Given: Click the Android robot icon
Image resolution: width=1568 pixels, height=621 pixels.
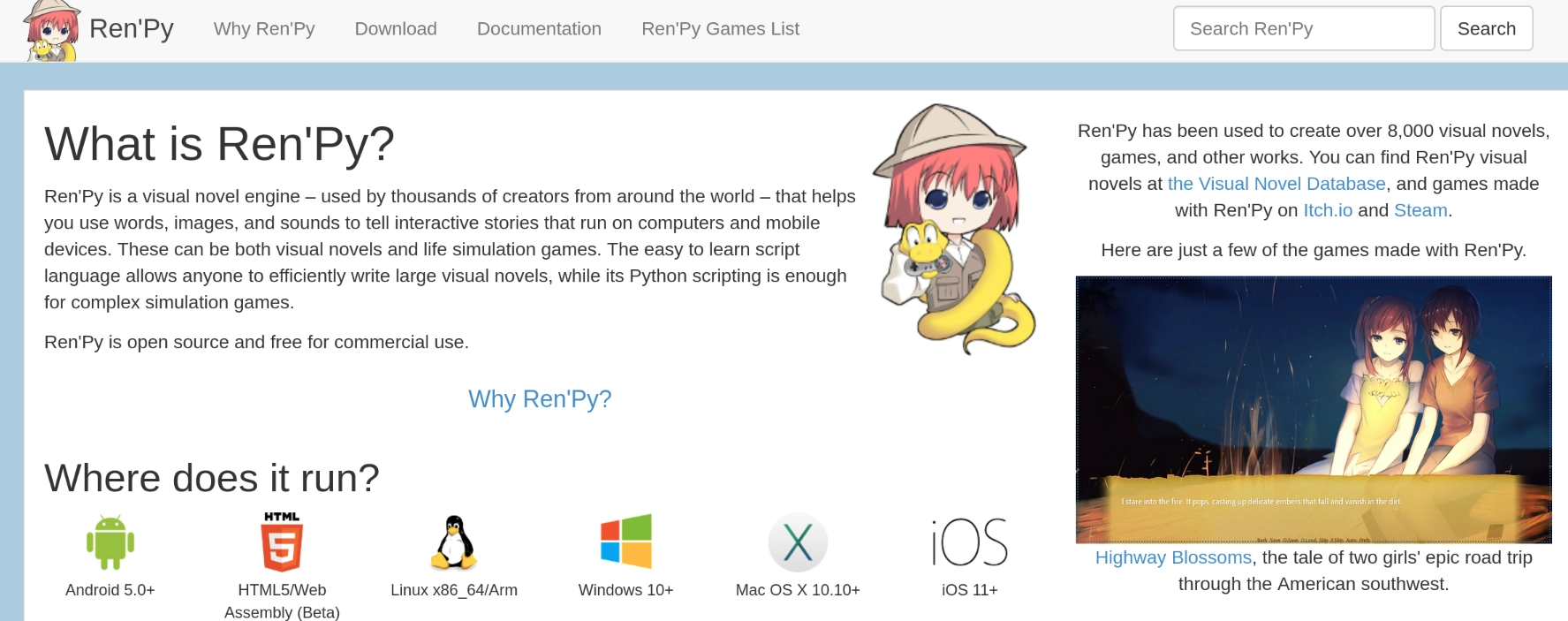Looking at the screenshot, I should tap(110, 542).
